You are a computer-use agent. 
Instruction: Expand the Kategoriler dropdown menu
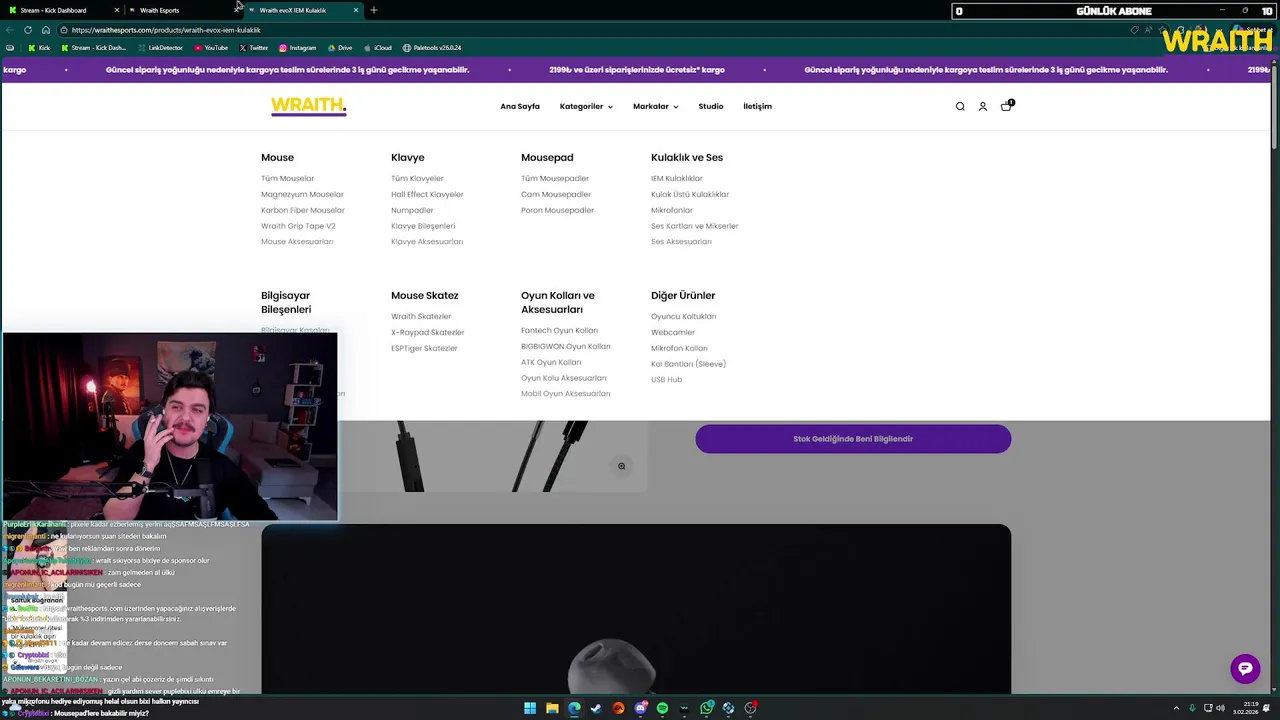tap(586, 106)
